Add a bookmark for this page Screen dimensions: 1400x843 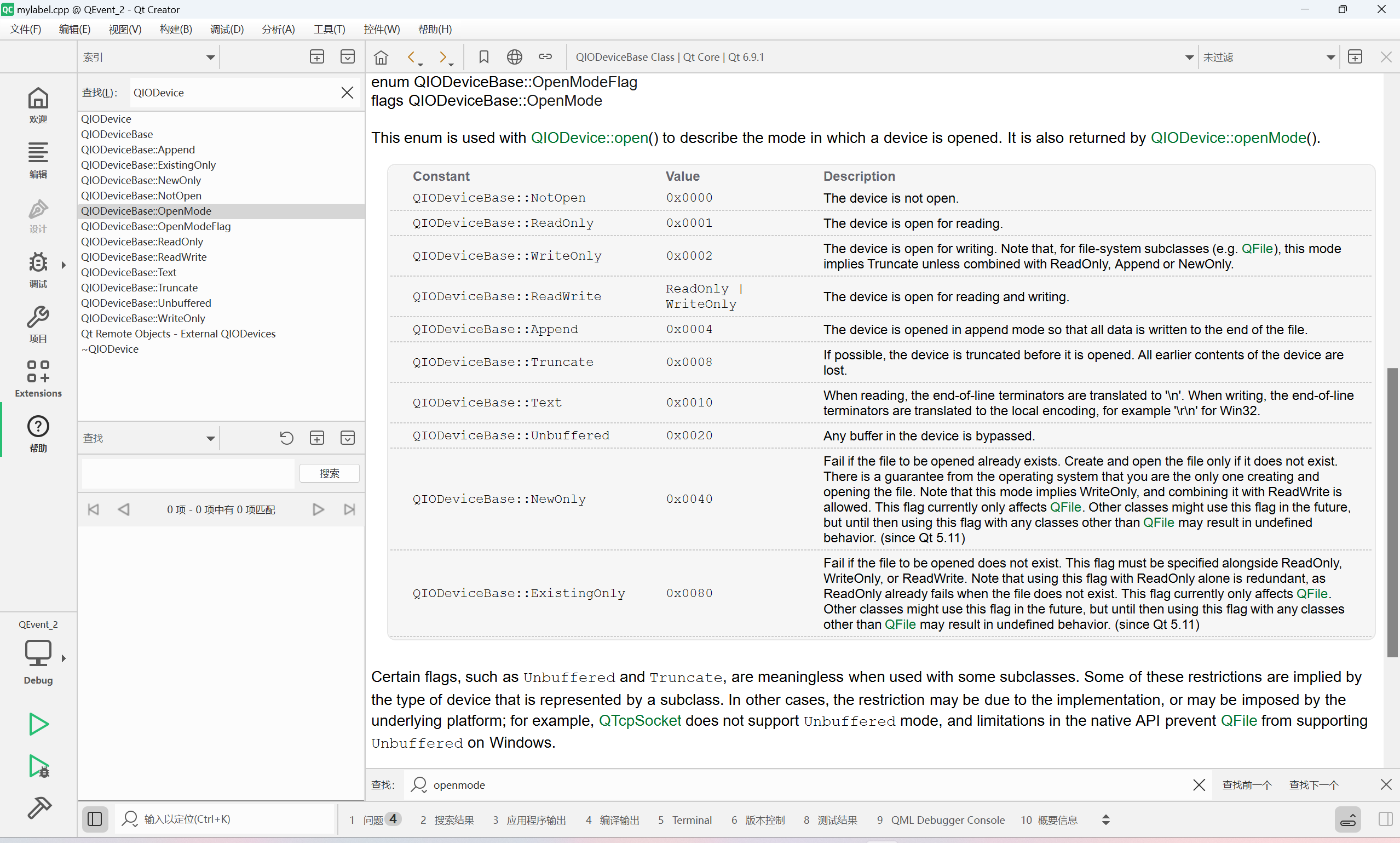coord(483,57)
